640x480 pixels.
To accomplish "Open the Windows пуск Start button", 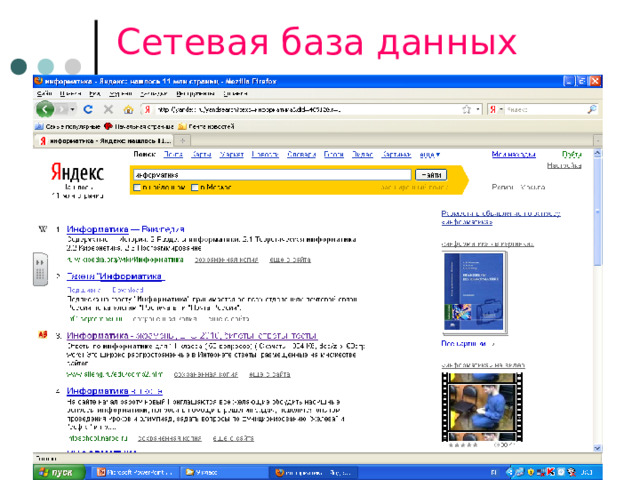I will [60, 472].
